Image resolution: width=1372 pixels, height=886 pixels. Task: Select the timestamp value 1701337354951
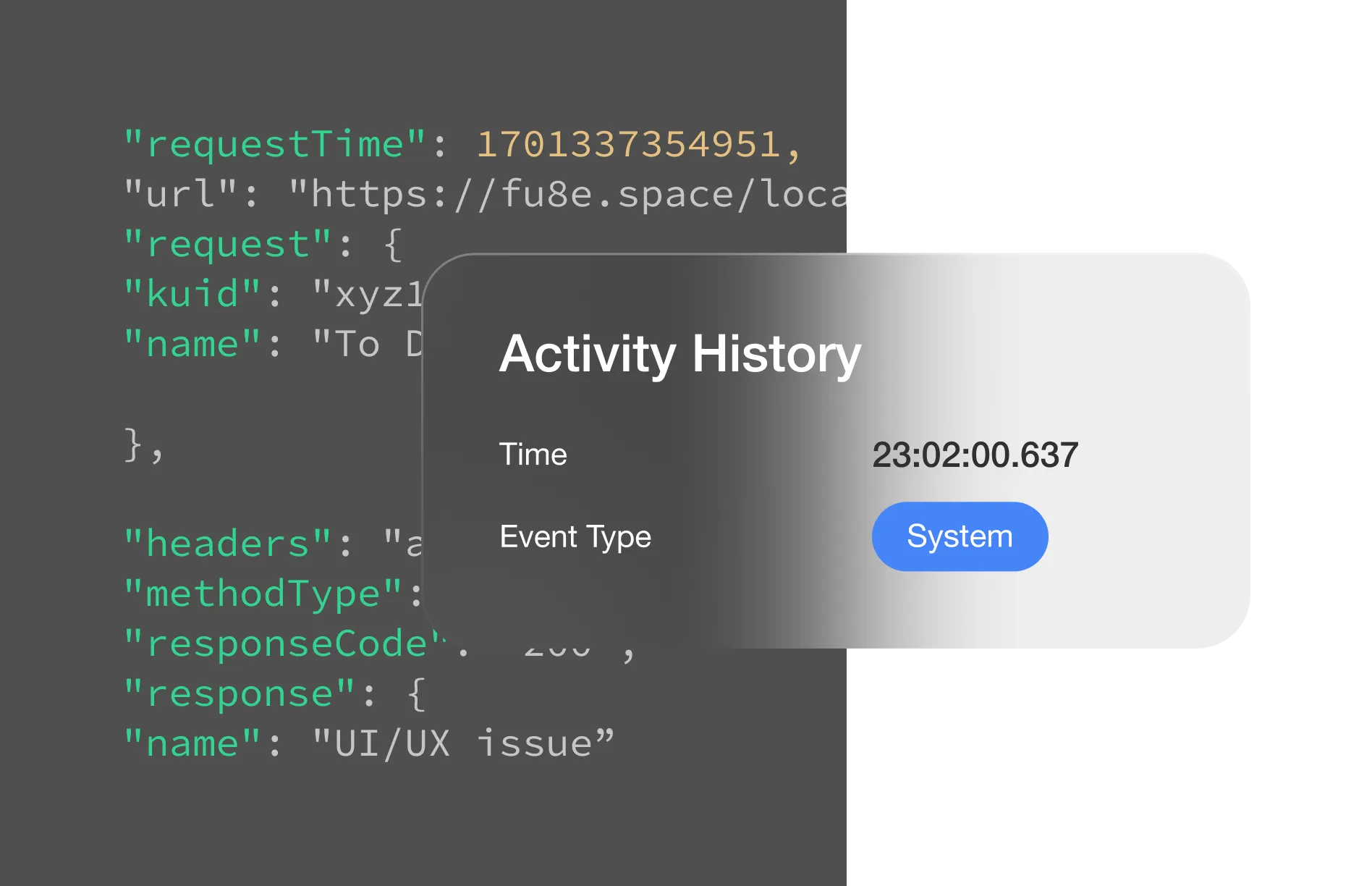pyautogui.click(x=640, y=143)
